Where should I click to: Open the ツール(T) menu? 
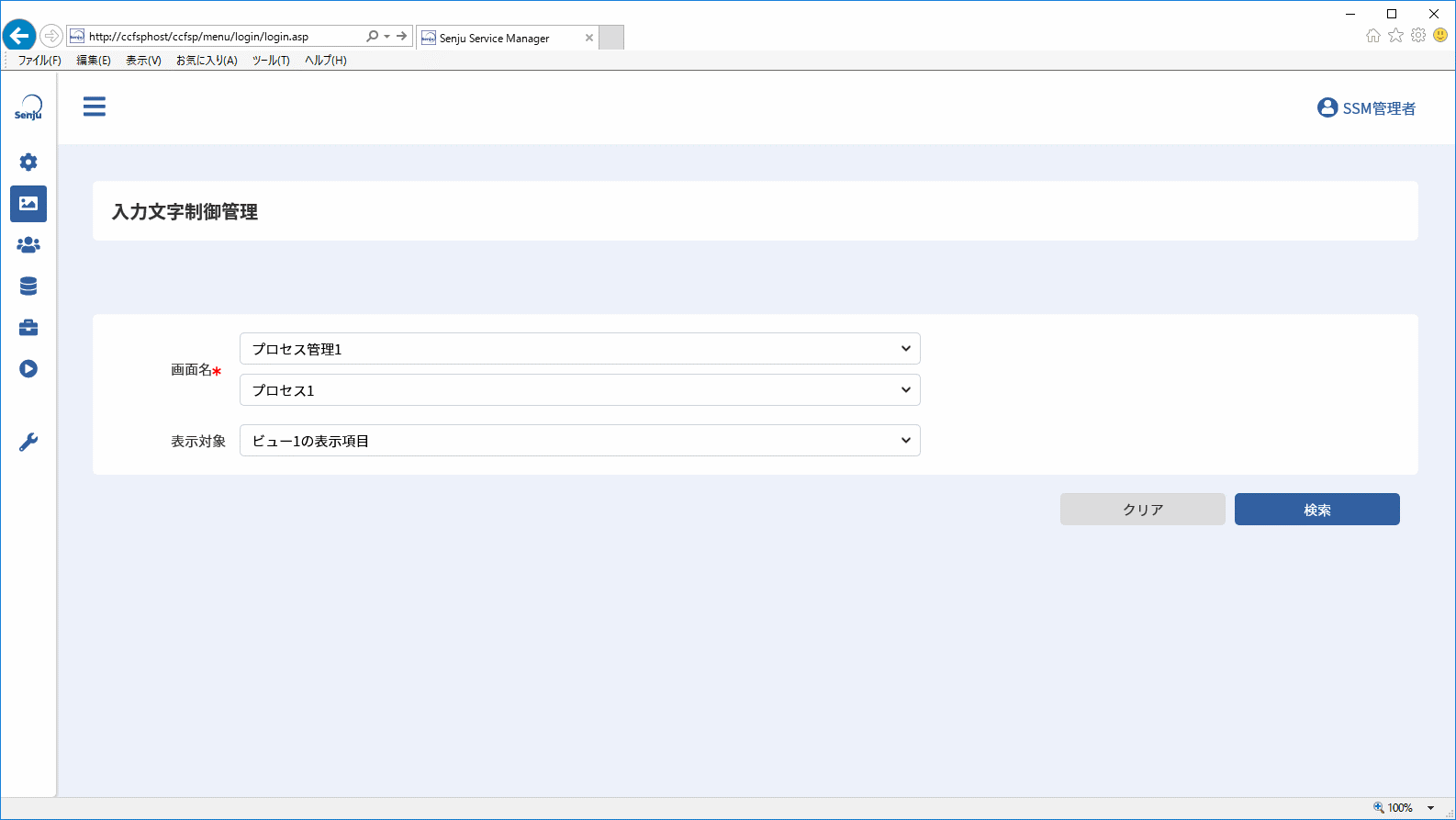point(271,61)
